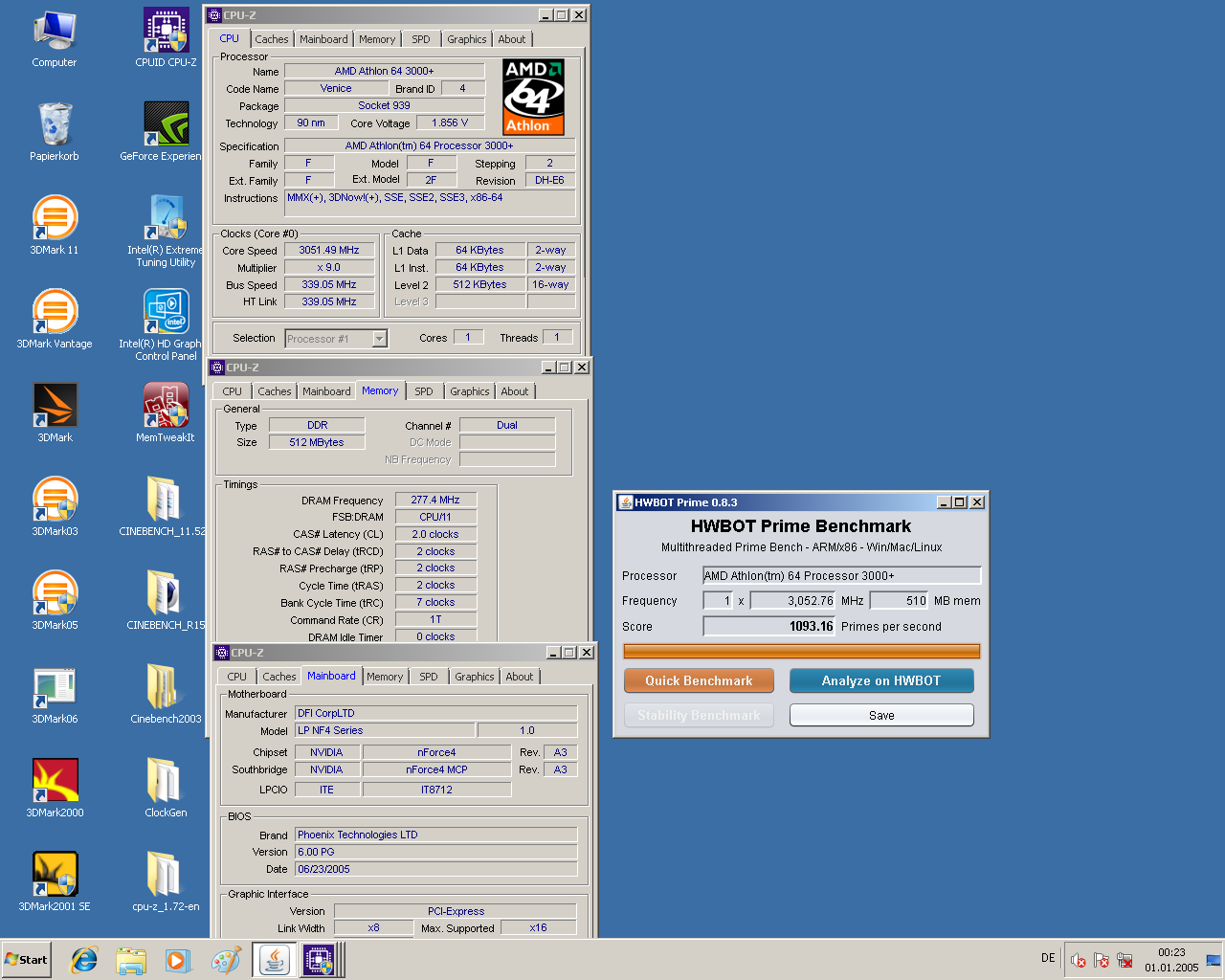Image resolution: width=1225 pixels, height=980 pixels.
Task: Click the network tray icon
Action: [x=1125, y=960]
